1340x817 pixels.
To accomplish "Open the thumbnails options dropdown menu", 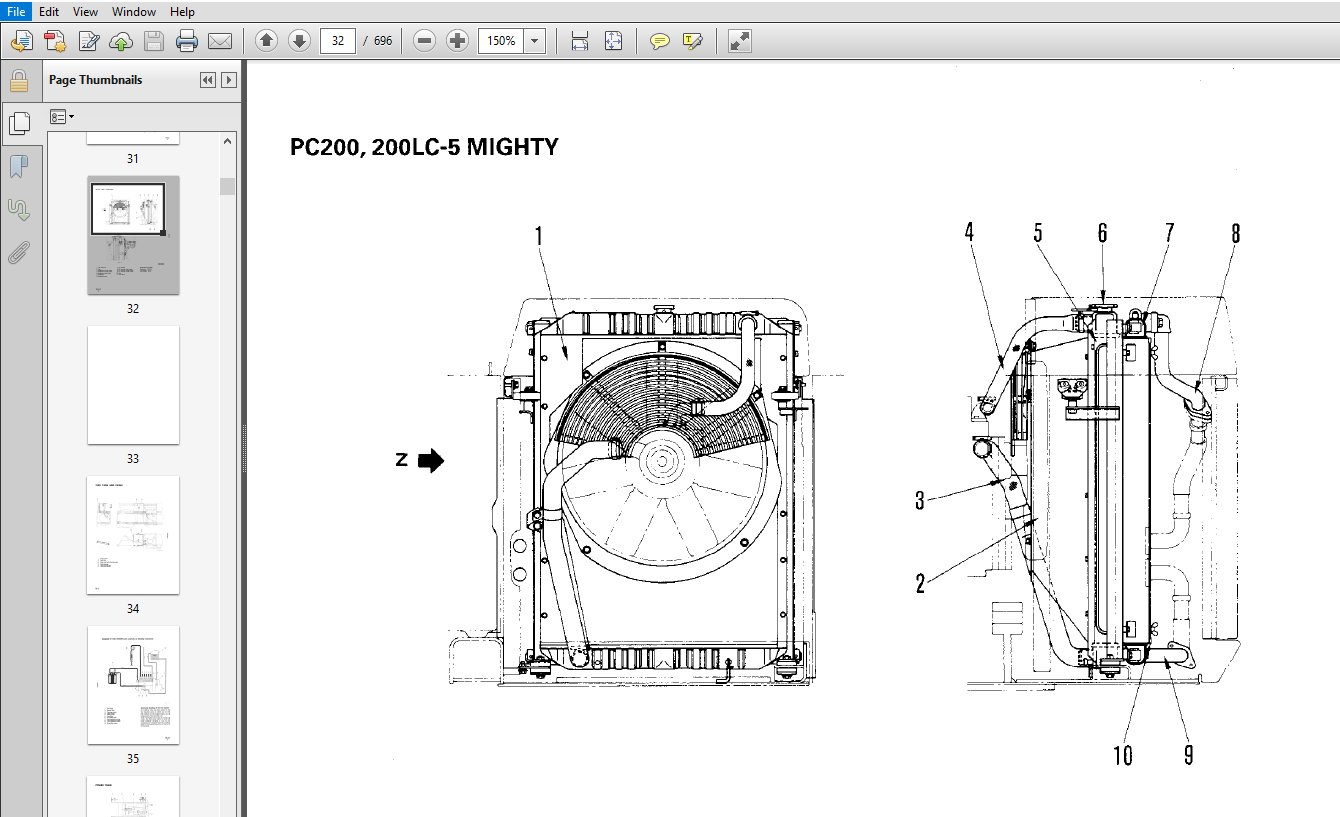I will 62,117.
